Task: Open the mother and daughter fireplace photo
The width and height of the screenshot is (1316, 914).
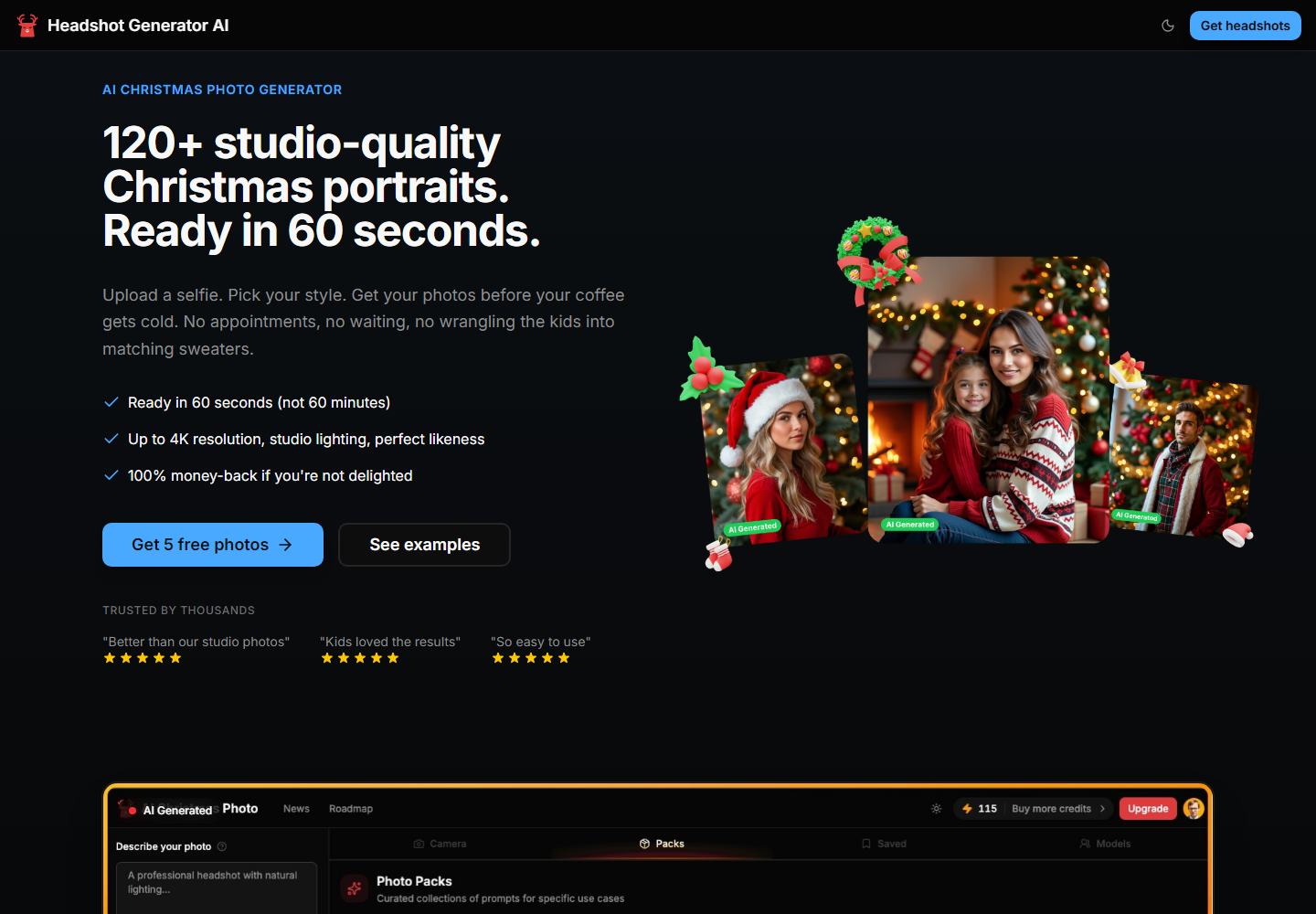Action: pos(988,400)
